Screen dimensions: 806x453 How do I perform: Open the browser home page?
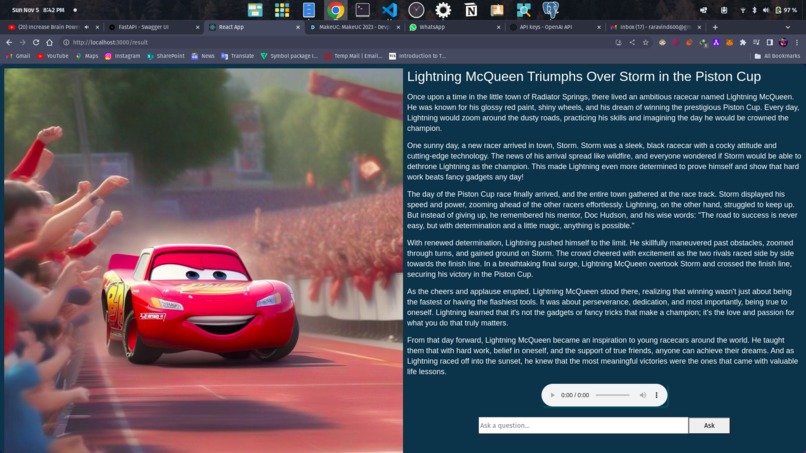point(49,42)
